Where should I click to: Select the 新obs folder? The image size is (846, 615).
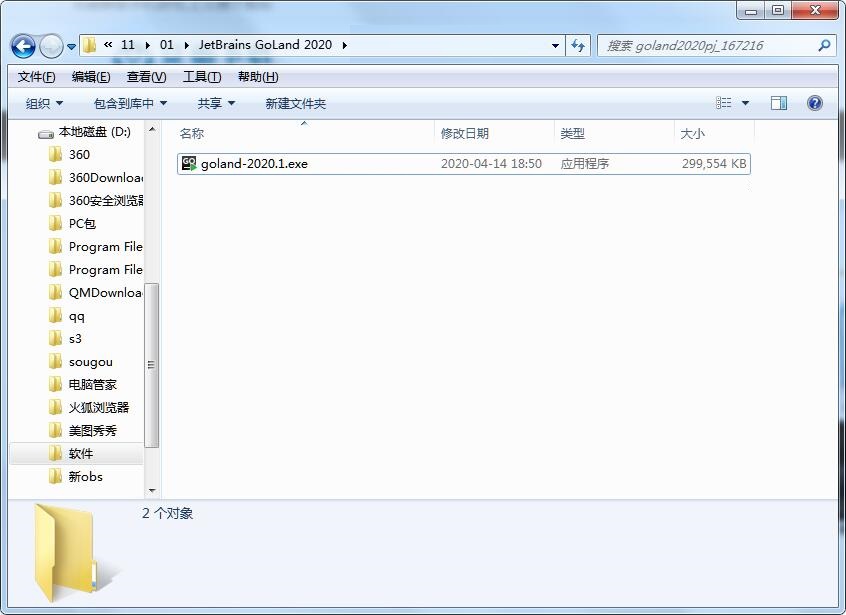(x=85, y=476)
